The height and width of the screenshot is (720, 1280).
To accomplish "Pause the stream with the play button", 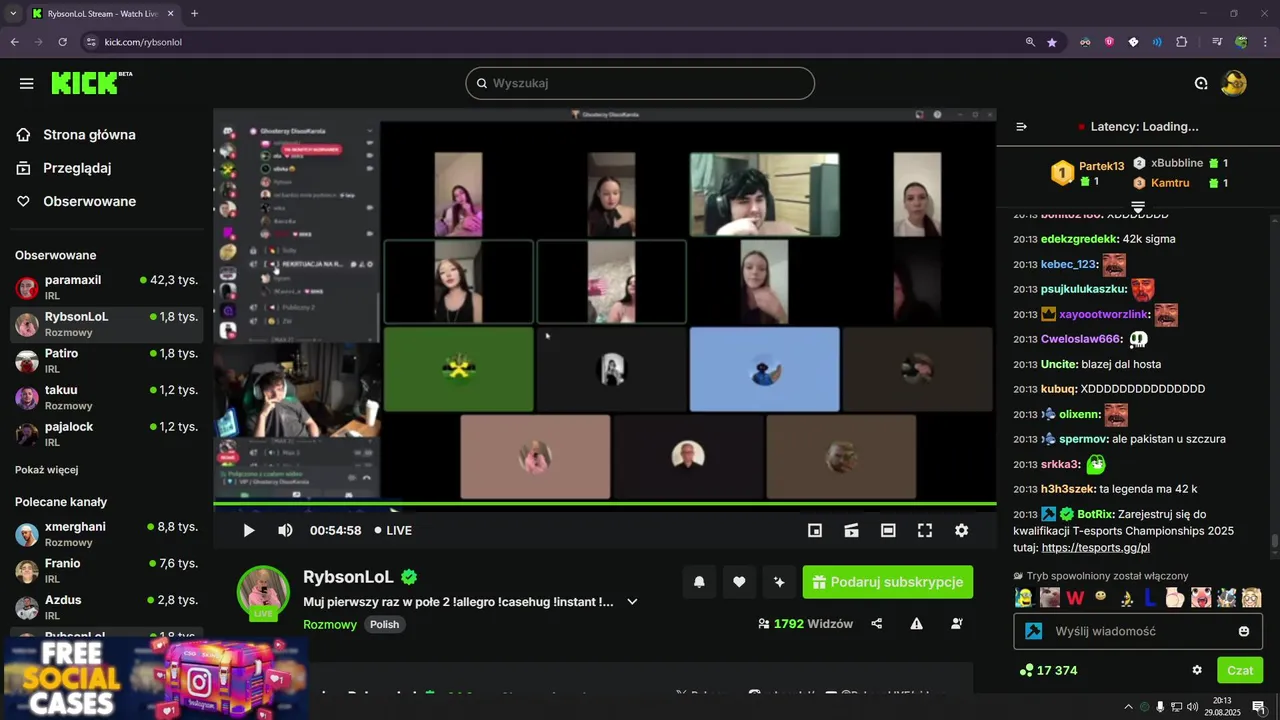I will coord(249,530).
